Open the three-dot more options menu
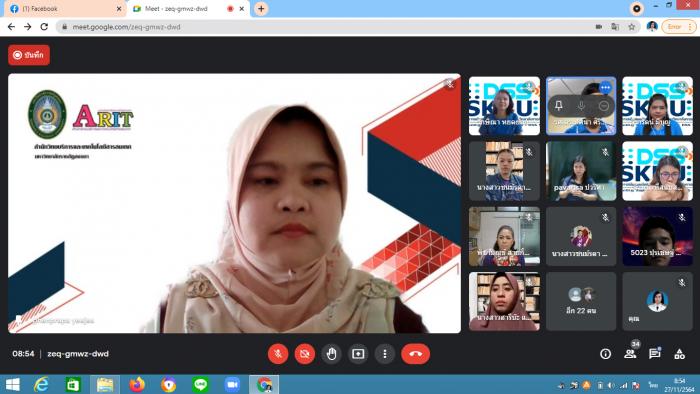This screenshot has width=700, height=394. (x=385, y=354)
